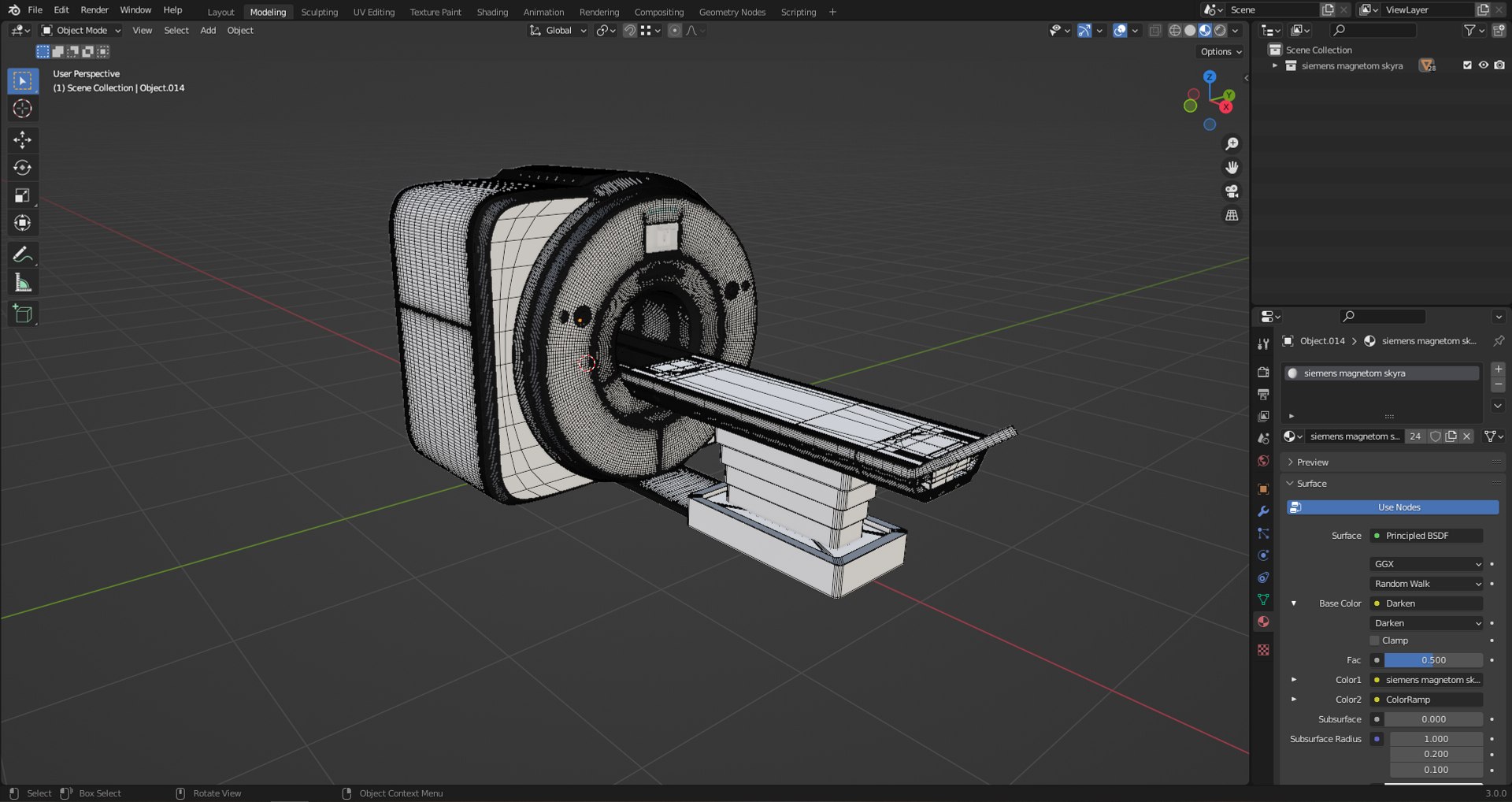
Task: Click the Principled BSDF surface button
Action: click(x=1427, y=536)
